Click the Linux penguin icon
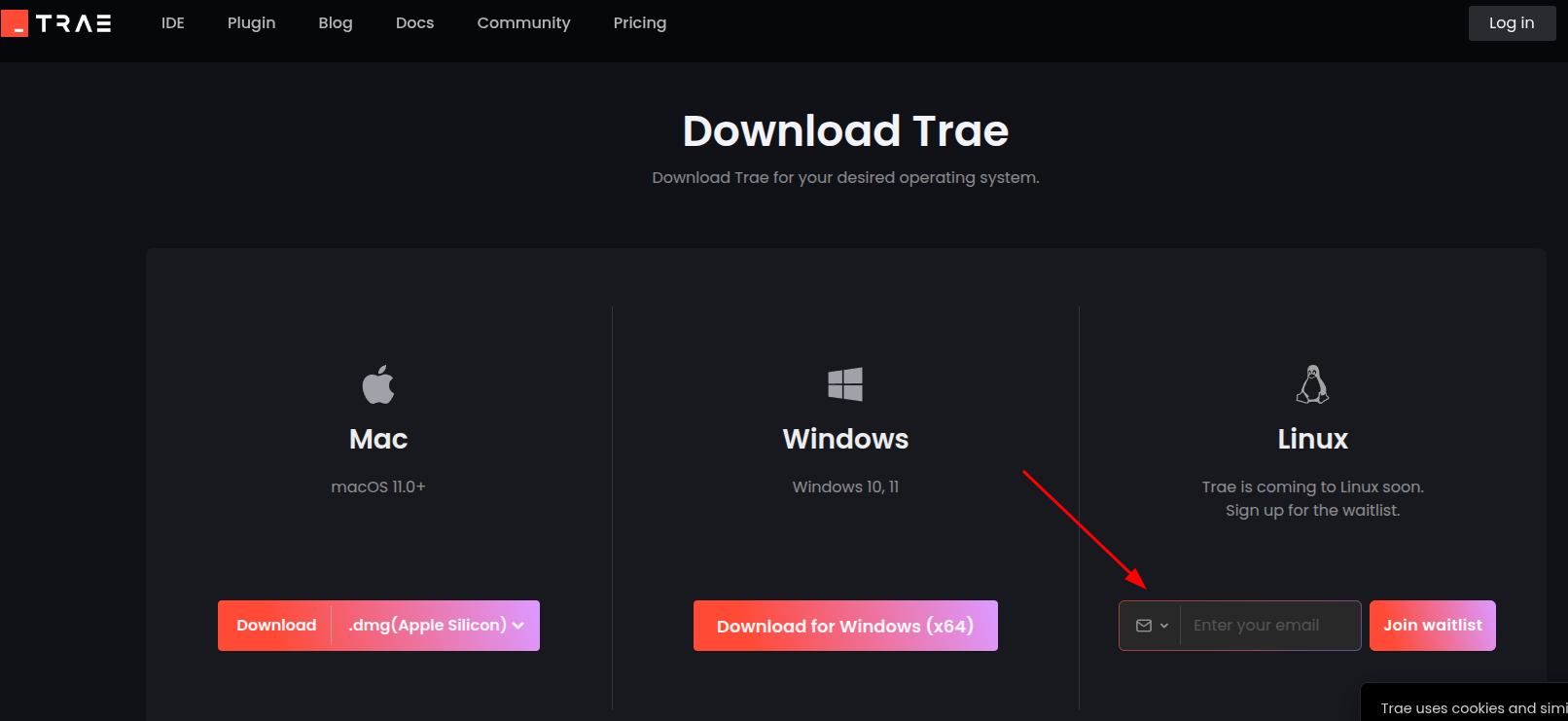This screenshot has width=1568, height=721. tap(1312, 384)
